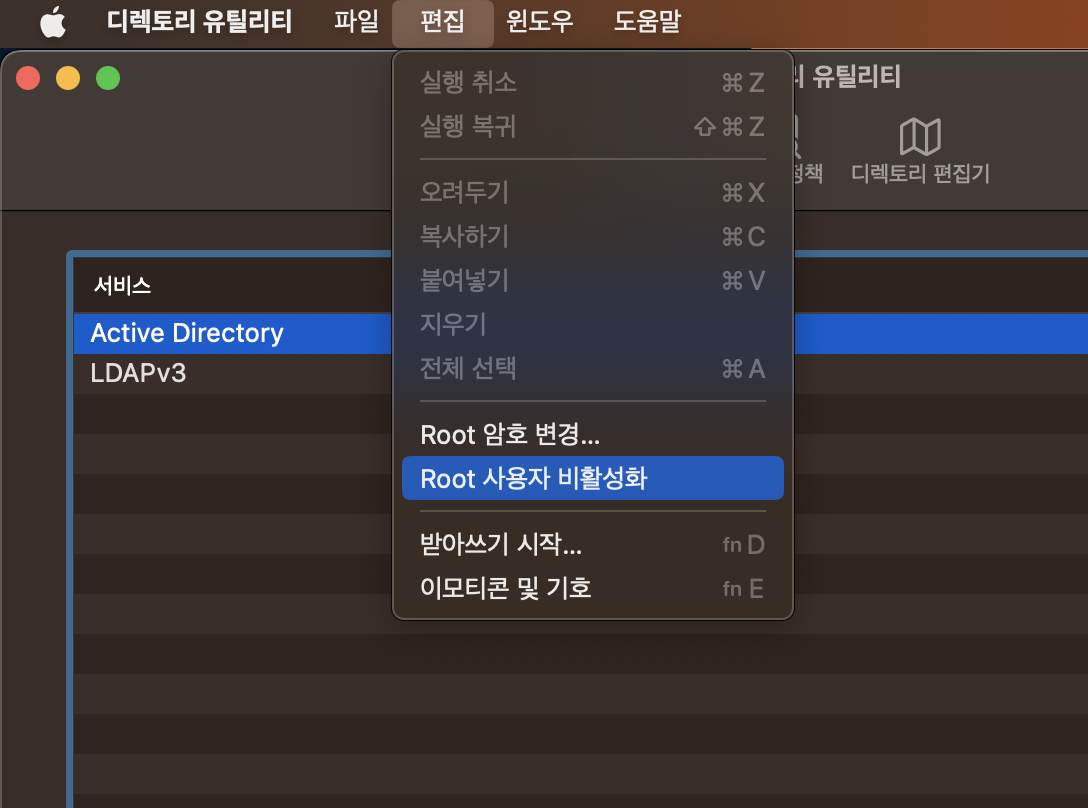Open the 파일 menu
The width and height of the screenshot is (1088, 808).
356,22
